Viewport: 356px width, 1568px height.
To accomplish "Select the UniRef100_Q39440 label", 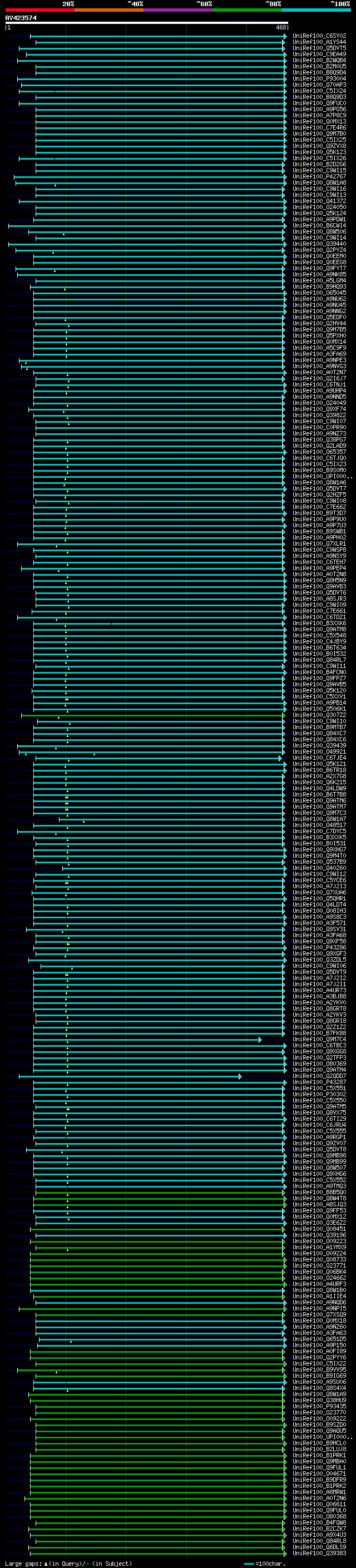I will click(x=319, y=244).
